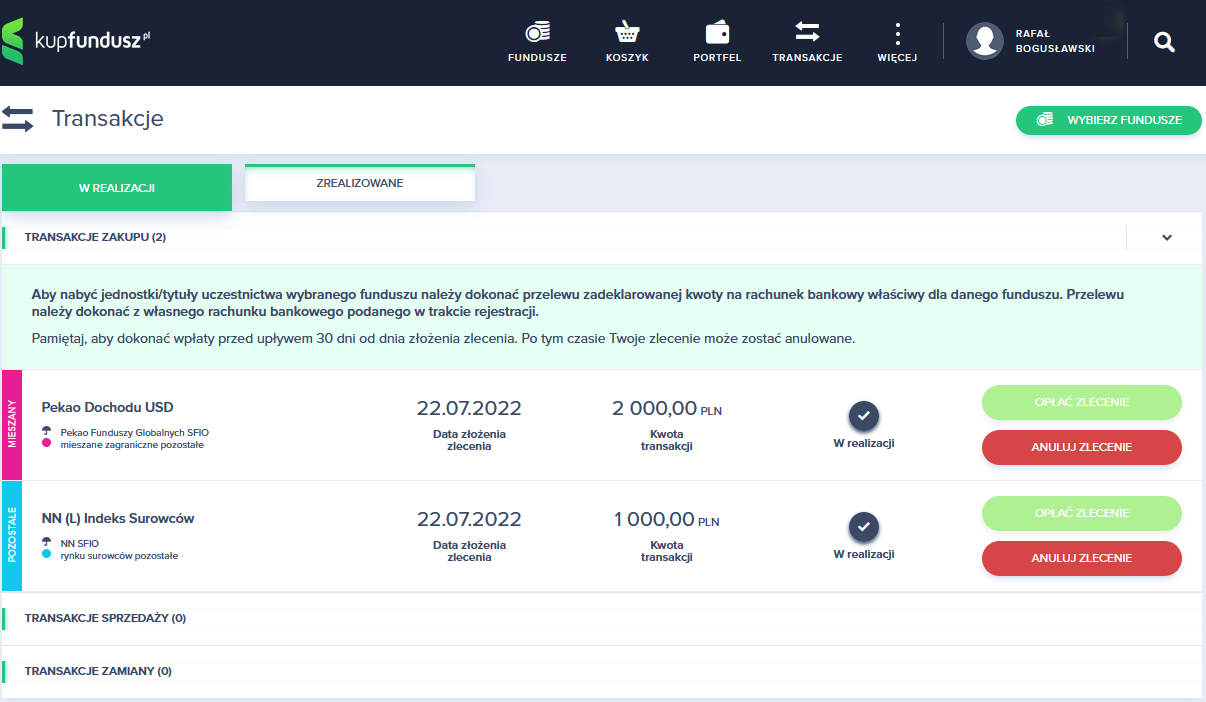
Task: Open the Koszyk menu label
Action: point(627,58)
